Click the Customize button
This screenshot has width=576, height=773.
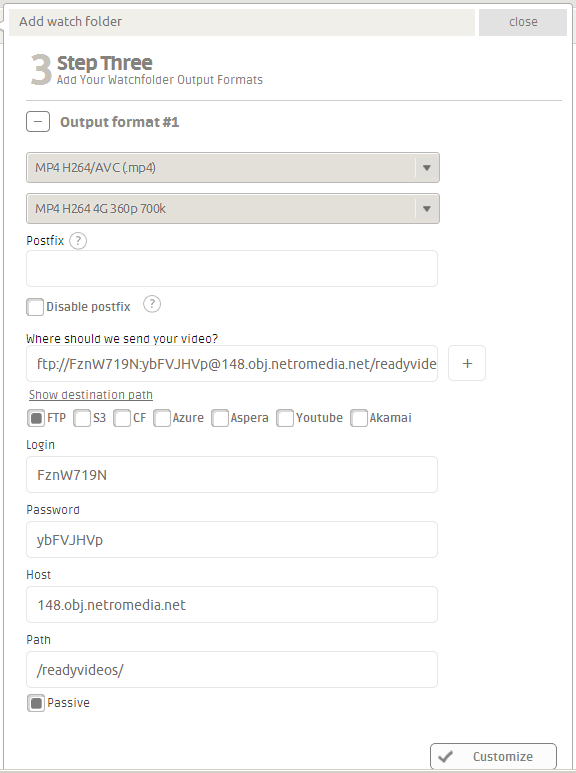pyautogui.click(x=493, y=756)
